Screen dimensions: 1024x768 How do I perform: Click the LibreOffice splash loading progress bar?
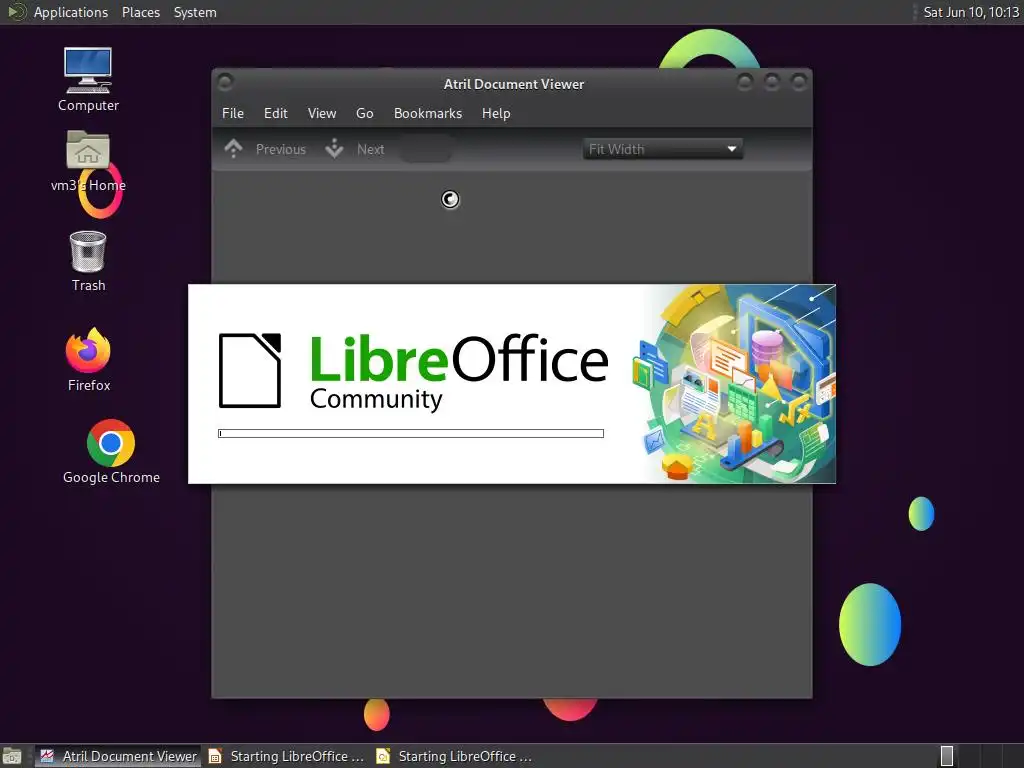(x=411, y=434)
